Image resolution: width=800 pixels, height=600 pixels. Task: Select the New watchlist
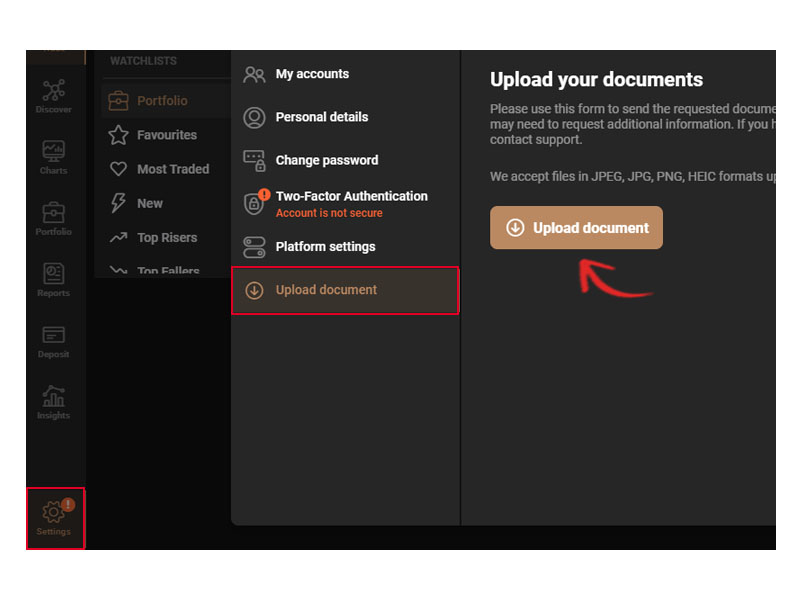point(167,203)
